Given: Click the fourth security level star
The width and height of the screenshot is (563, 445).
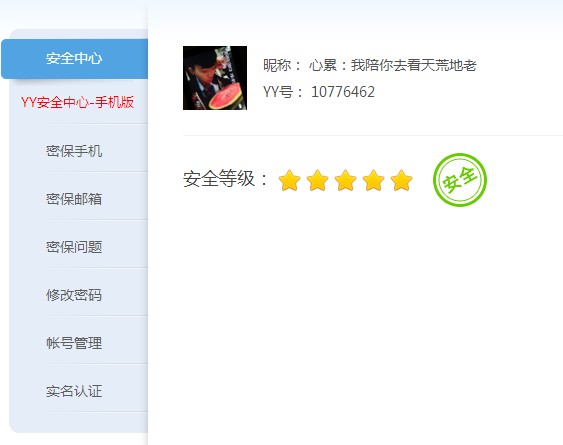Looking at the screenshot, I should [373, 180].
